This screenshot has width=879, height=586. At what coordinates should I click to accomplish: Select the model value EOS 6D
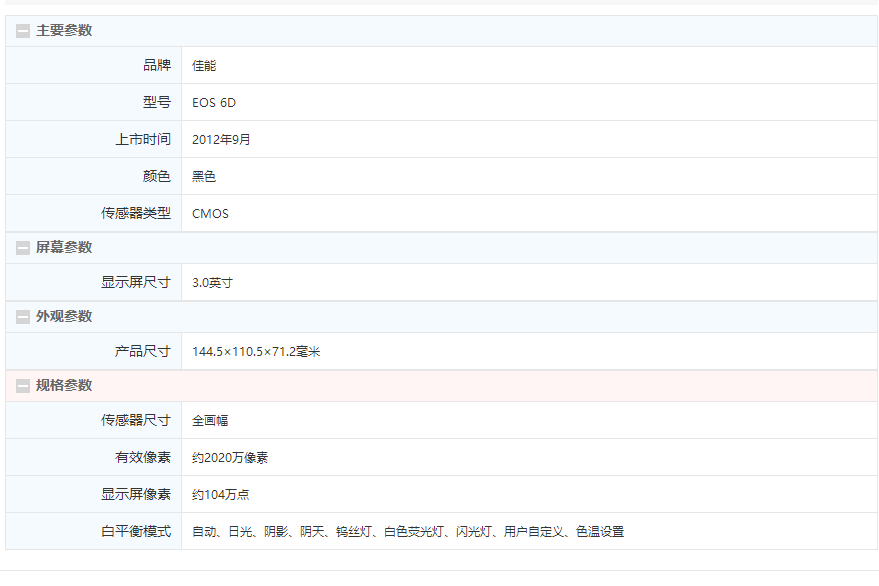[x=214, y=103]
